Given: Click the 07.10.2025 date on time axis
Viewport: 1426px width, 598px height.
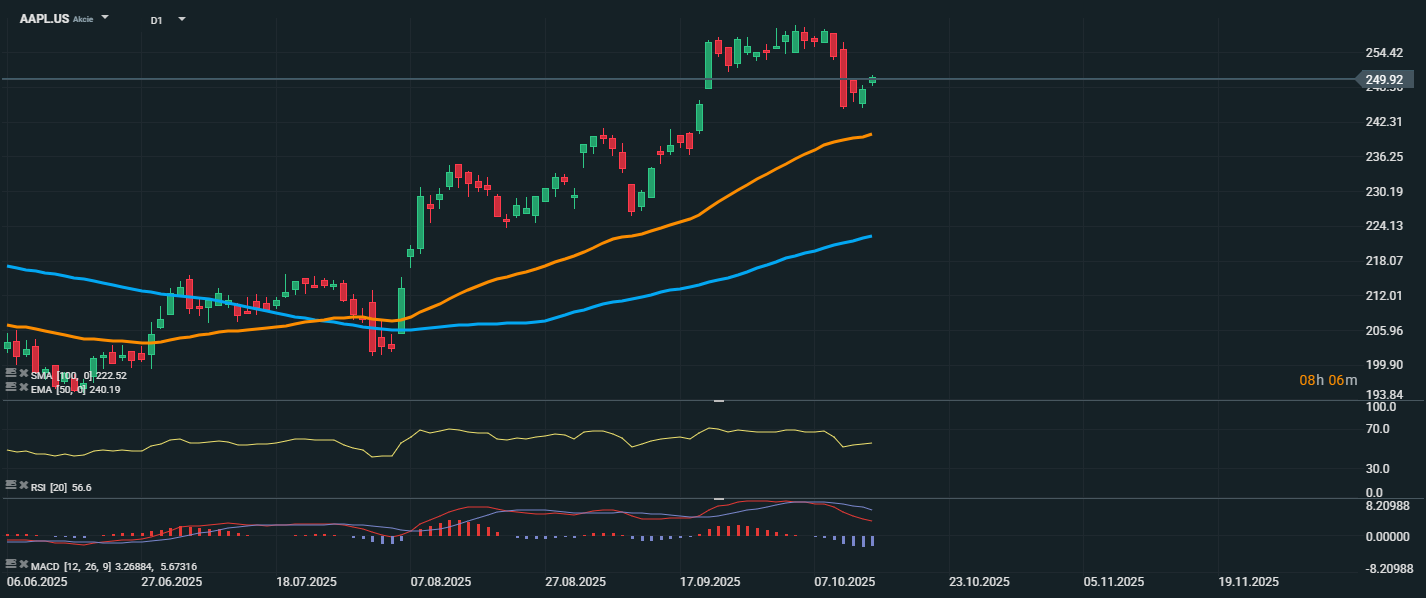Looking at the screenshot, I should tap(845, 581).
